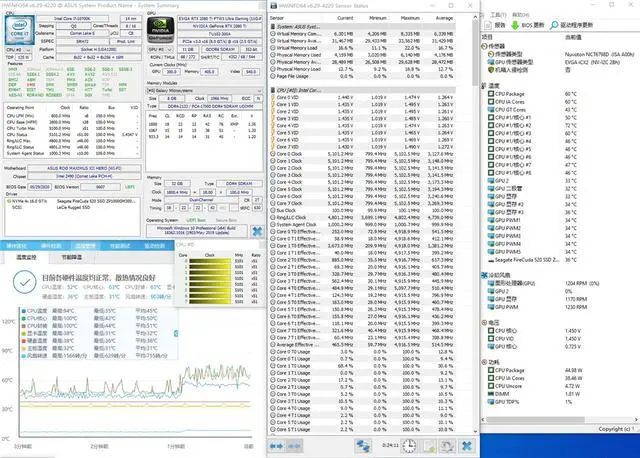The width and height of the screenshot is (640, 458).
Task: Click the checkmark circle status icon
Action: tap(24, 282)
